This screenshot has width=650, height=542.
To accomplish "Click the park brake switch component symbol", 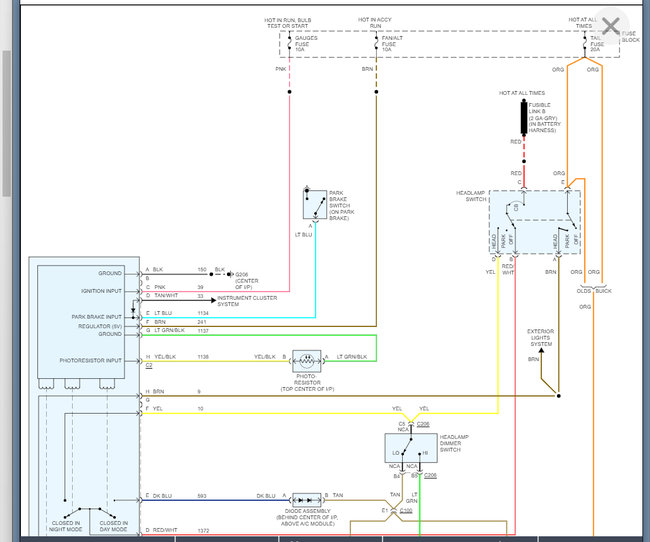I will tap(315, 204).
